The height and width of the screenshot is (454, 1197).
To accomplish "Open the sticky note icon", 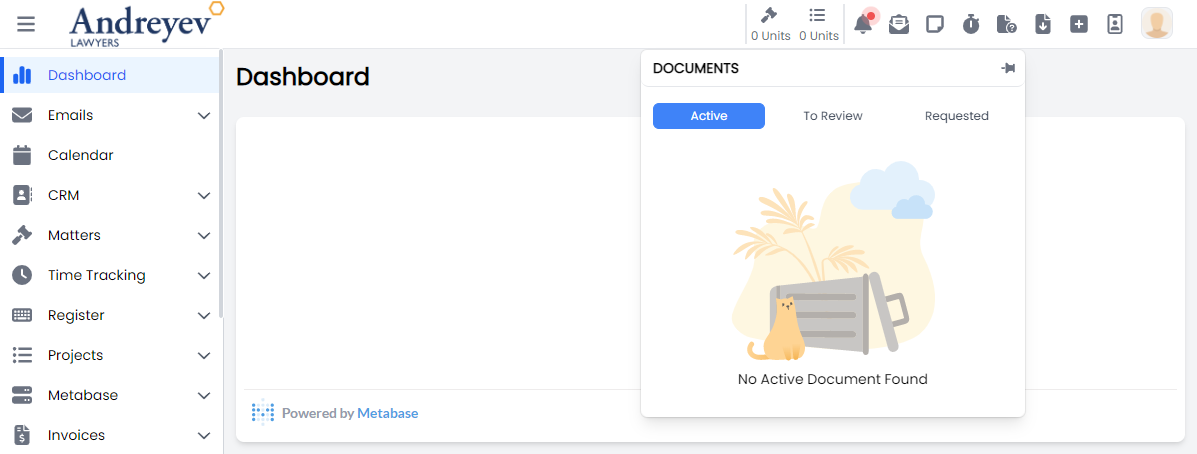I will click(x=935, y=24).
